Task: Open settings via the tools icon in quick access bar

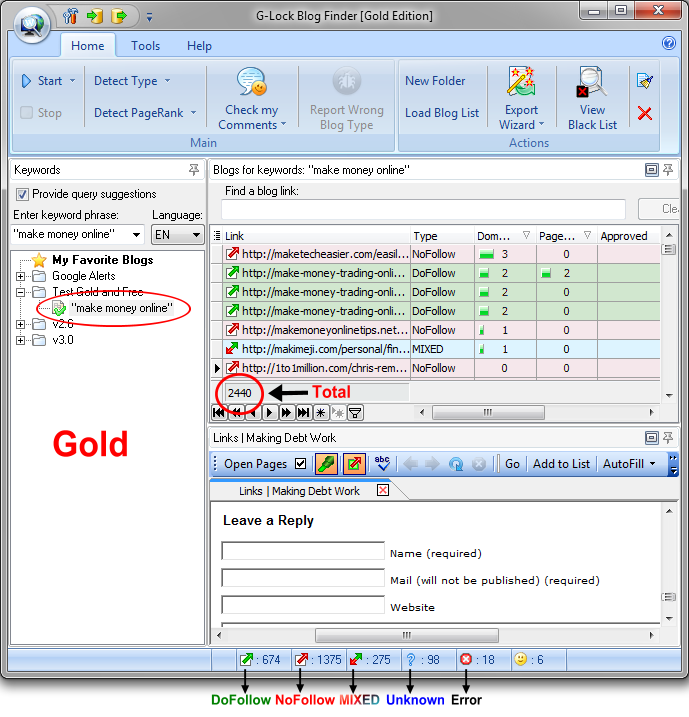Action: 70,16
